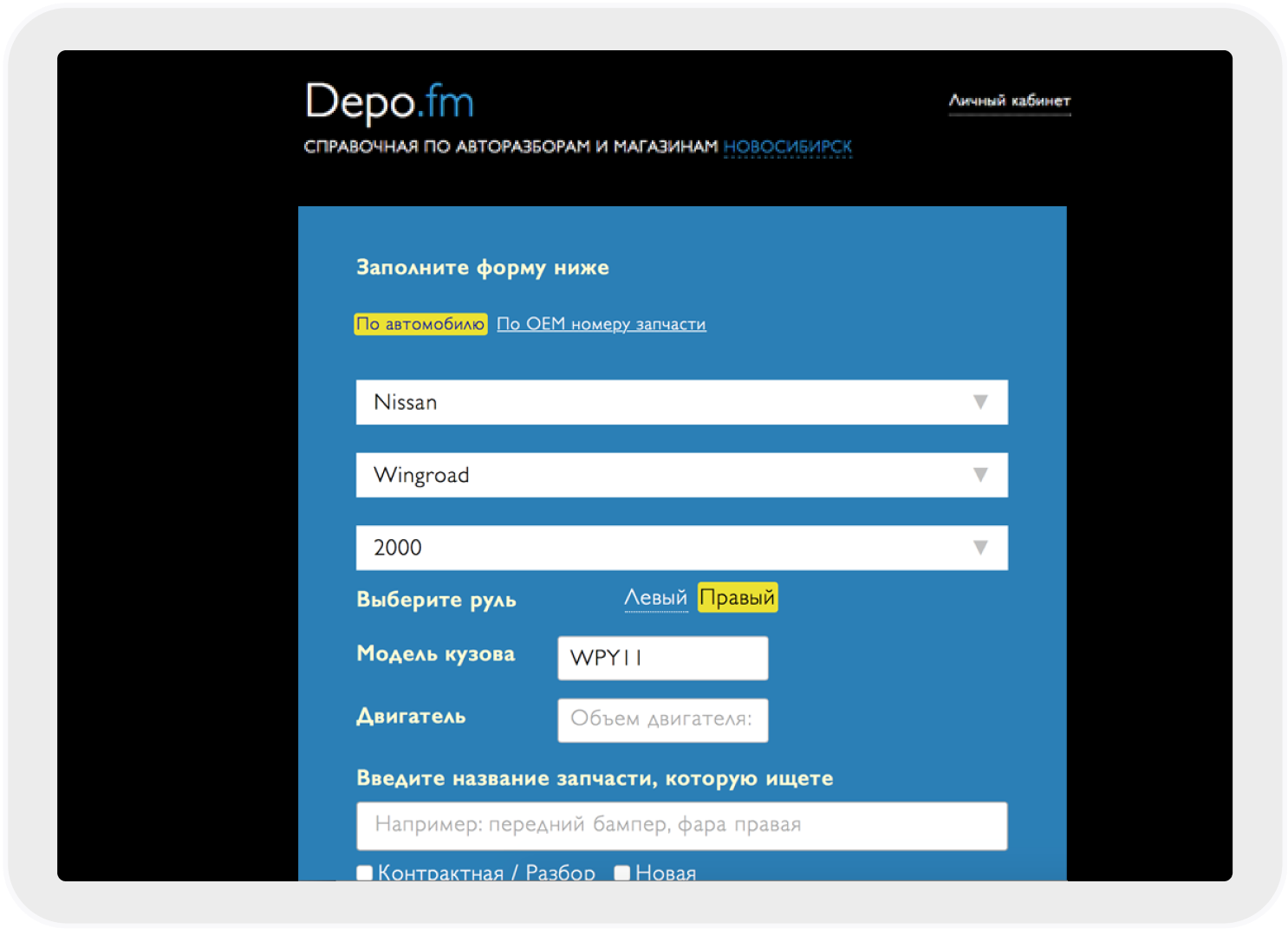Check the Новая checkbox
Image resolution: width=1288 pixels, height=929 pixels.
pos(622,873)
